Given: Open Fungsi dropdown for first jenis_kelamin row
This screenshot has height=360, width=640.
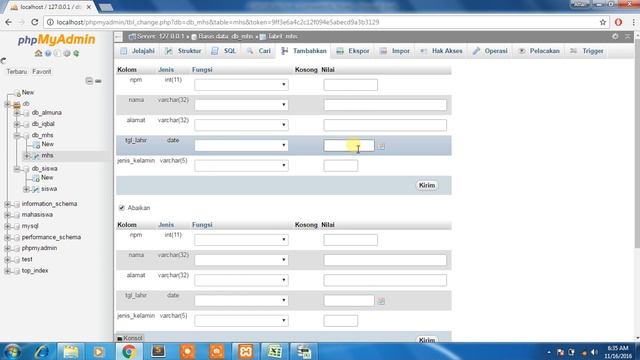Looking at the screenshot, I should (241, 165).
